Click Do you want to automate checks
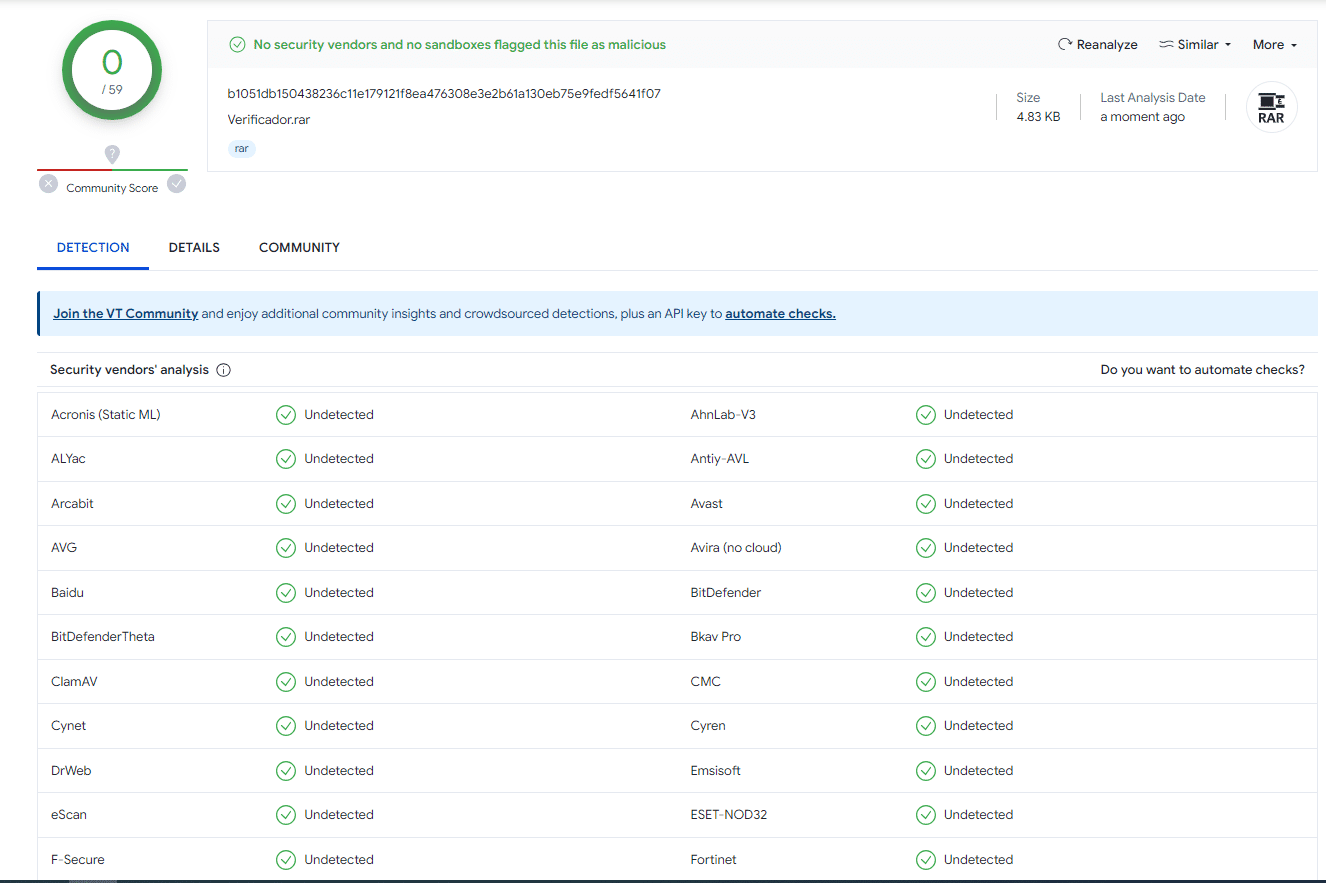The image size is (1326, 883). (x=1202, y=370)
